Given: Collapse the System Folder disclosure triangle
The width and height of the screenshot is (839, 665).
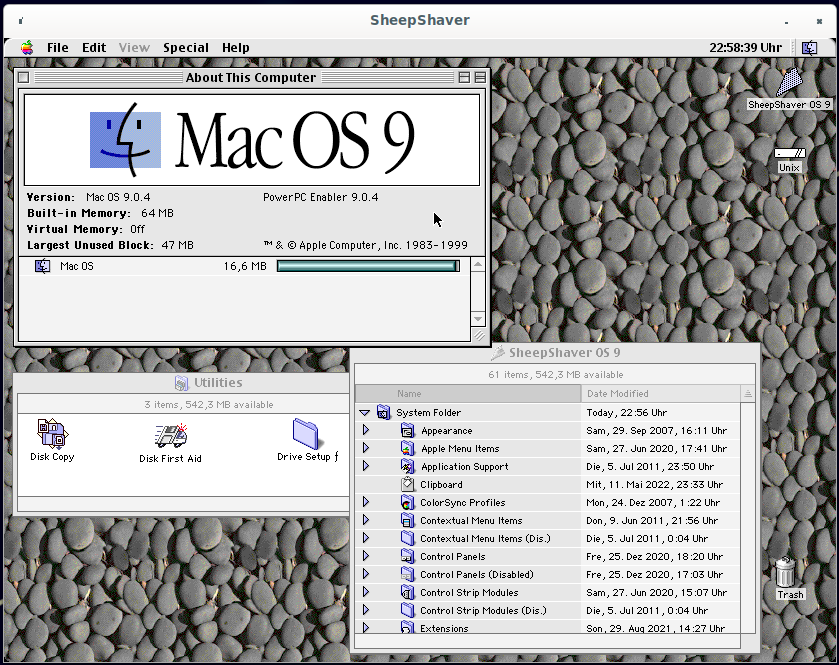Looking at the screenshot, I should pyautogui.click(x=365, y=412).
